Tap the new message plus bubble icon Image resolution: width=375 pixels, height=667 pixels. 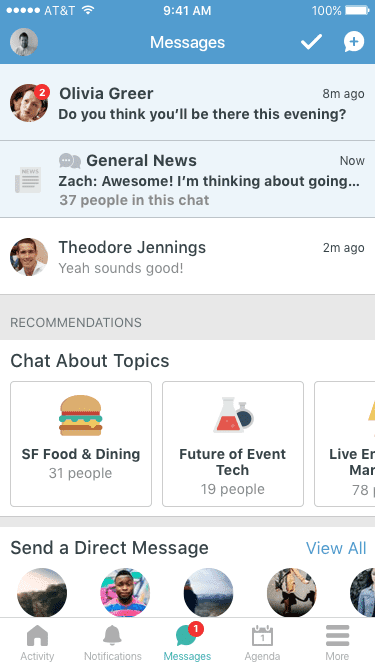[354, 42]
